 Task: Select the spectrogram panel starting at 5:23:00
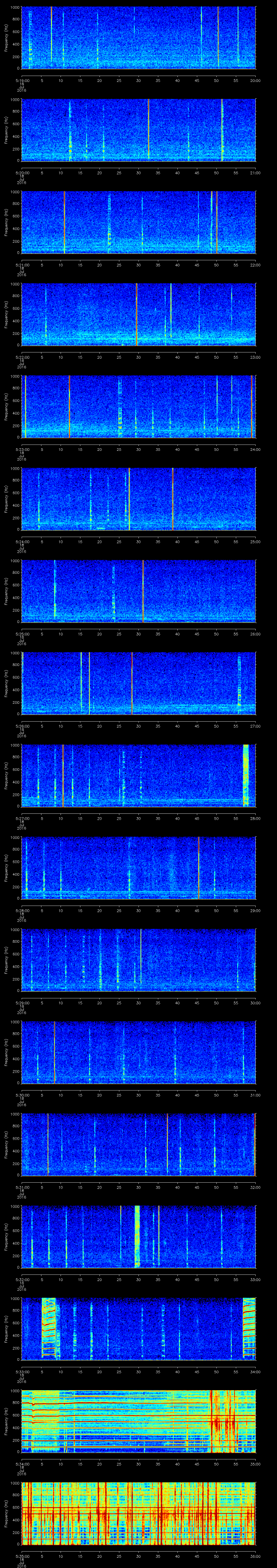(x=139, y=407)
